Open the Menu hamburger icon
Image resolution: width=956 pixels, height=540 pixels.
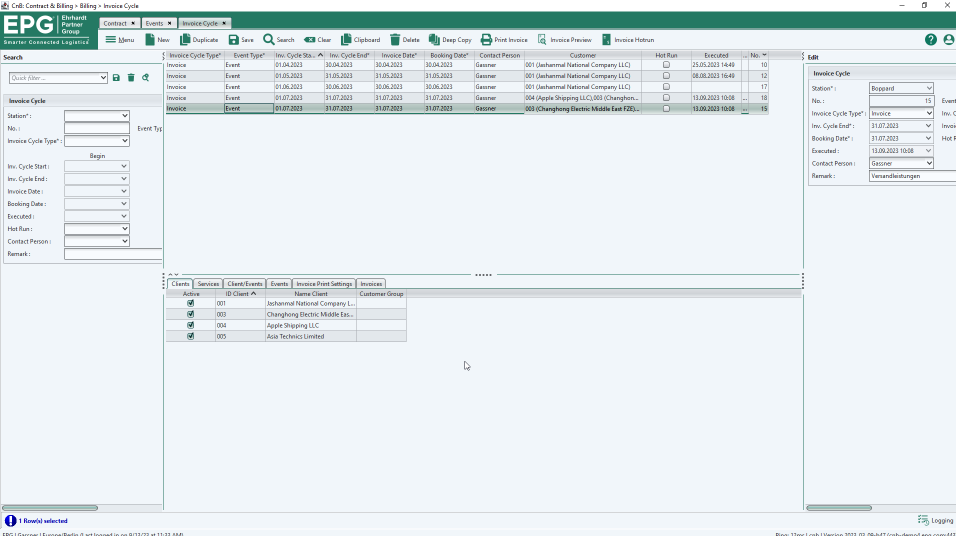point(110,40)
